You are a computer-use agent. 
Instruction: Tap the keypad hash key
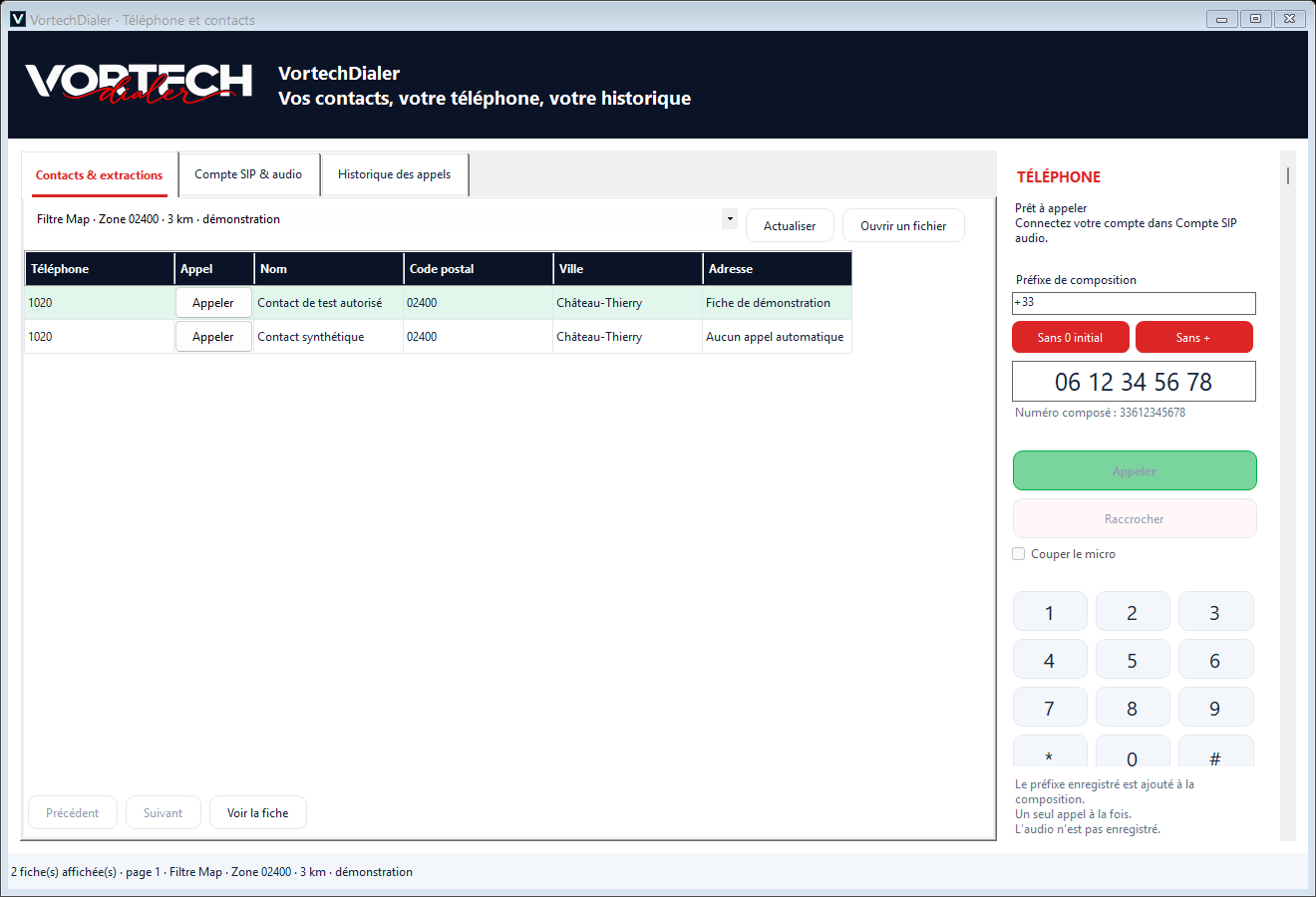(x=1215, y=752)
